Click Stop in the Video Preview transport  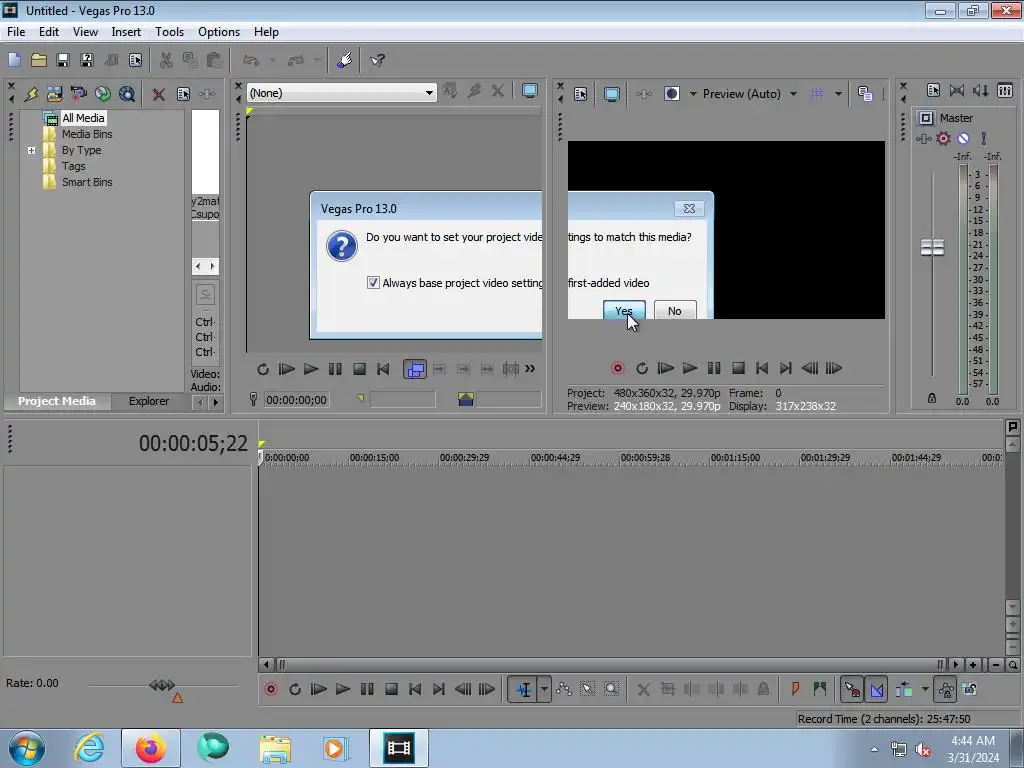pyautogui.click(x=738, y=368)
